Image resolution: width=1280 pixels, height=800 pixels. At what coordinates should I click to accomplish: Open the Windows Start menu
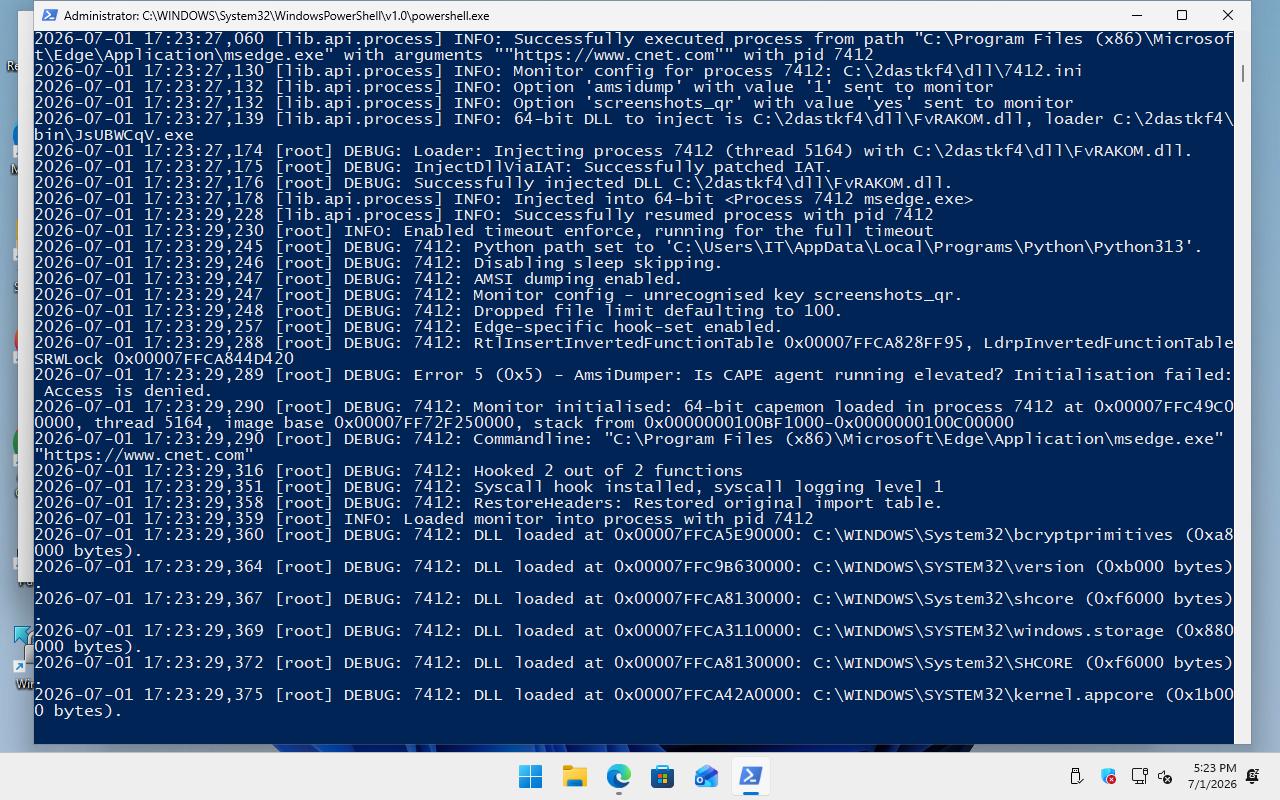click(530, 776)
